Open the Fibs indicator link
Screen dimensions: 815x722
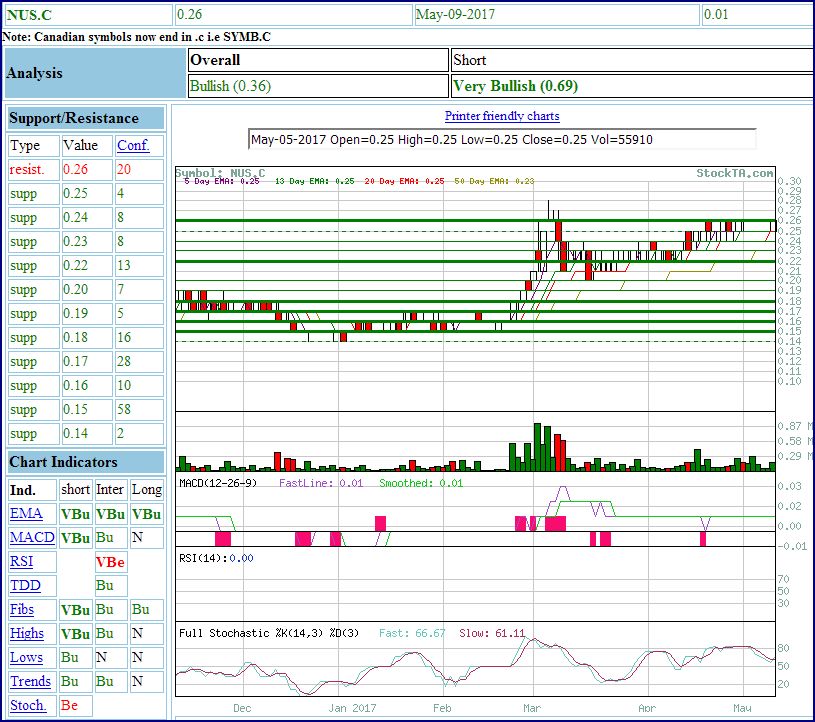click(22, 610)
